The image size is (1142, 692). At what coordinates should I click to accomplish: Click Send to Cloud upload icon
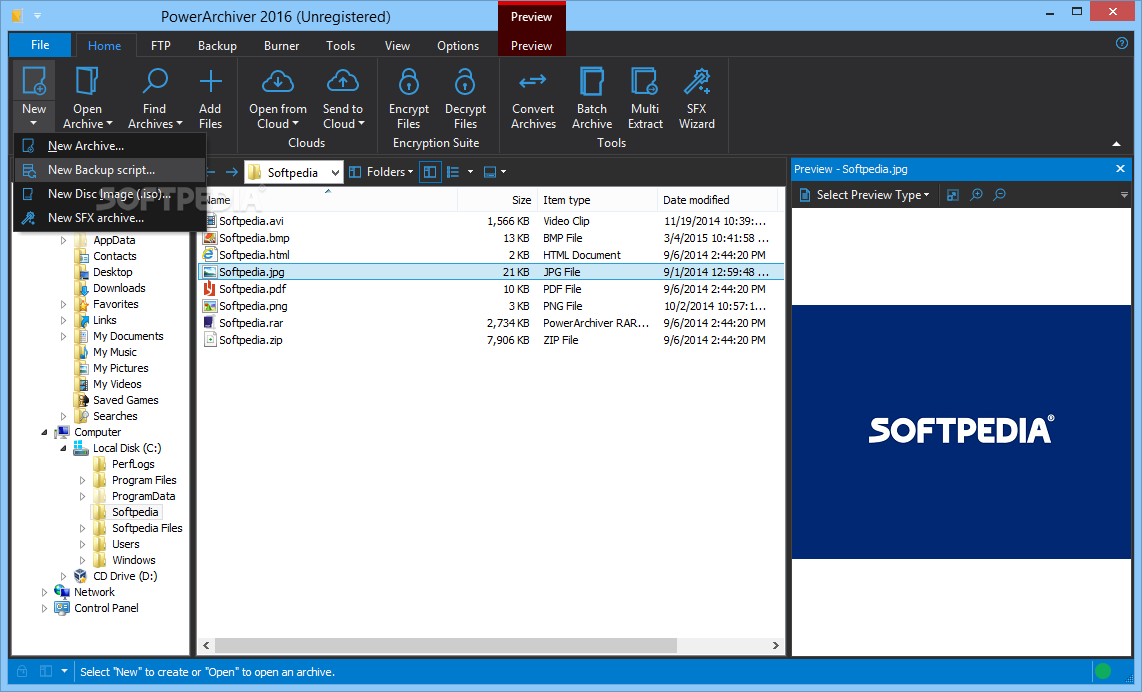[342, 82]
